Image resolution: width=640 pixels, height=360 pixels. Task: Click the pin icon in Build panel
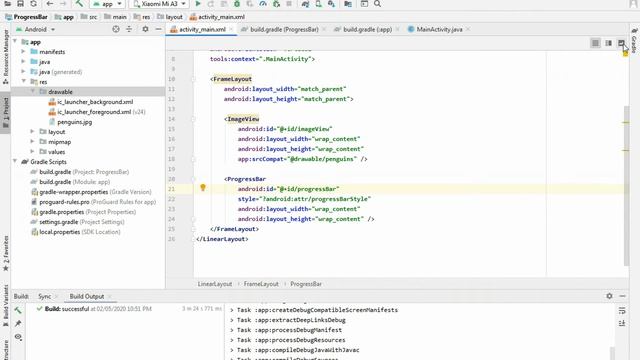click(18, 324)
